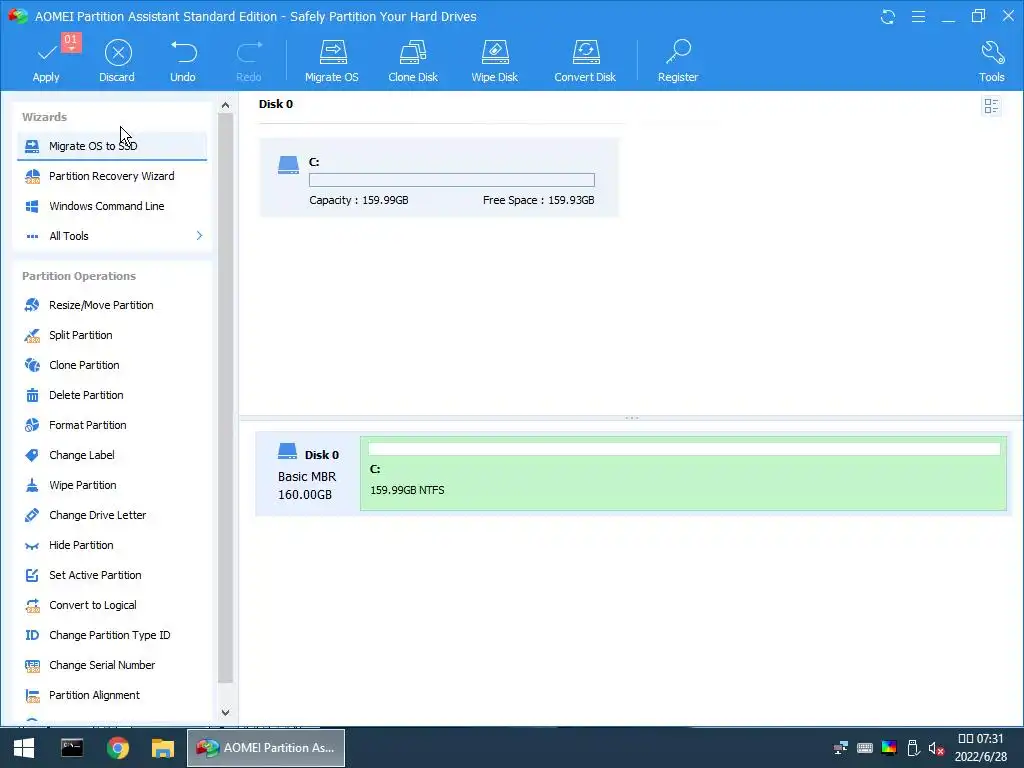The height and width of the screenshot is (768, 1024).
Task: Click the keyboard tray icon
Action: [x=865, y=748]
